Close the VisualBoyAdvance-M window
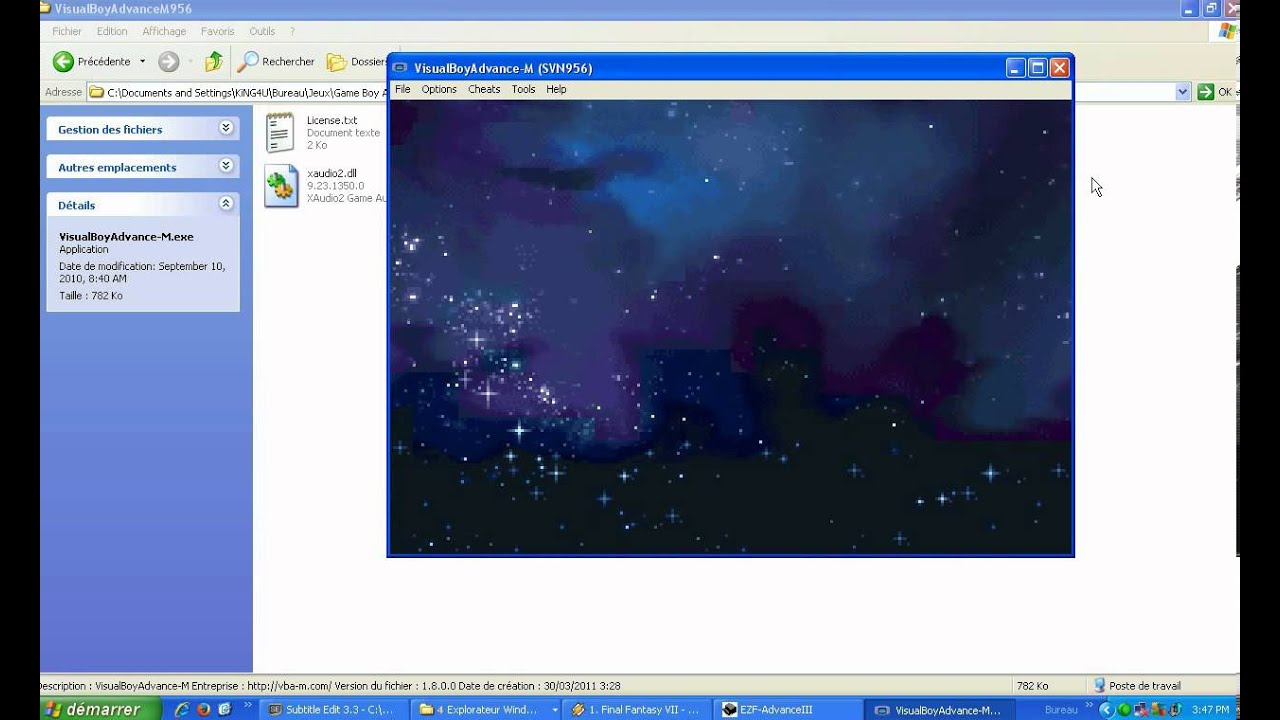 1059,68
